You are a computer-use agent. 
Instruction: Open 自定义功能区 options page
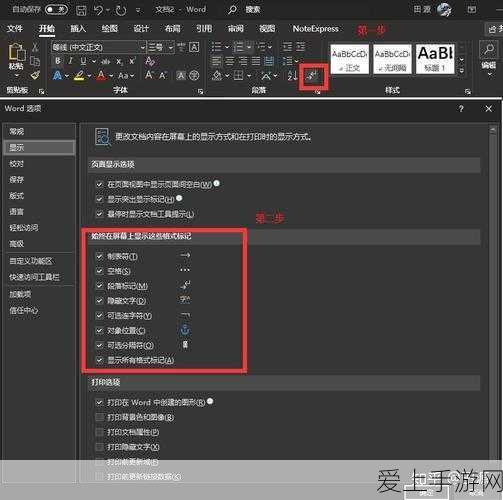(39, 261)
